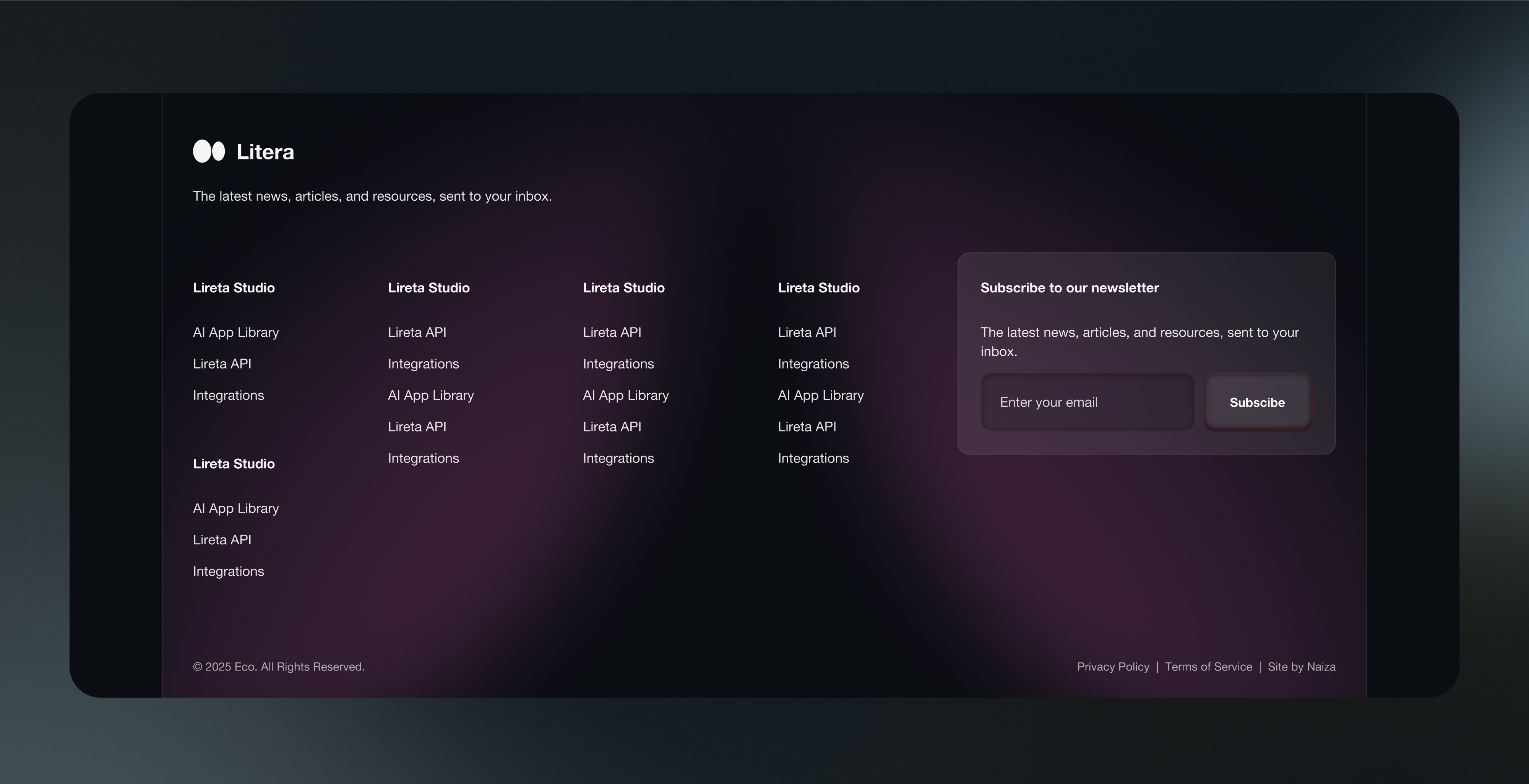Open AI App Library in fourth column
The height and width of the screenshot is (784, 1529).
click(821, 395)
